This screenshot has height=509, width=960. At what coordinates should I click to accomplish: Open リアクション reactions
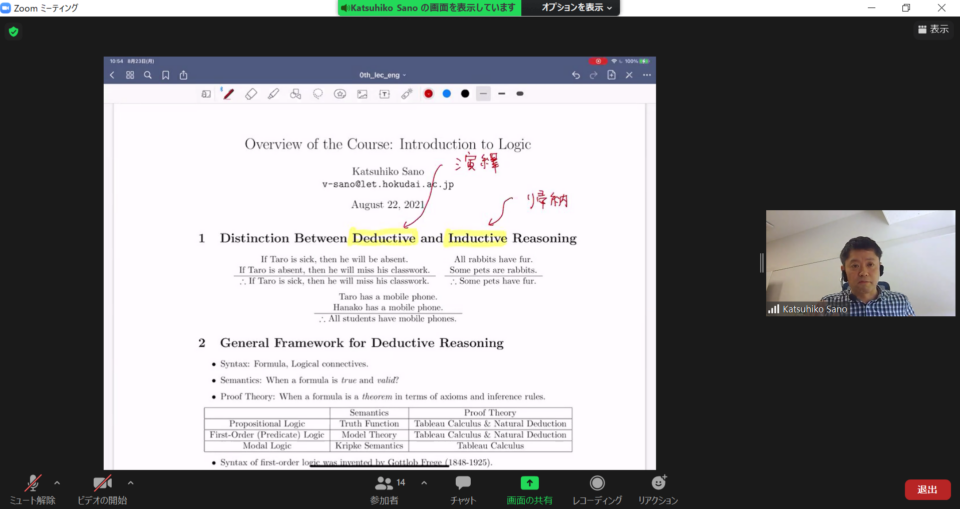point(658,489)
